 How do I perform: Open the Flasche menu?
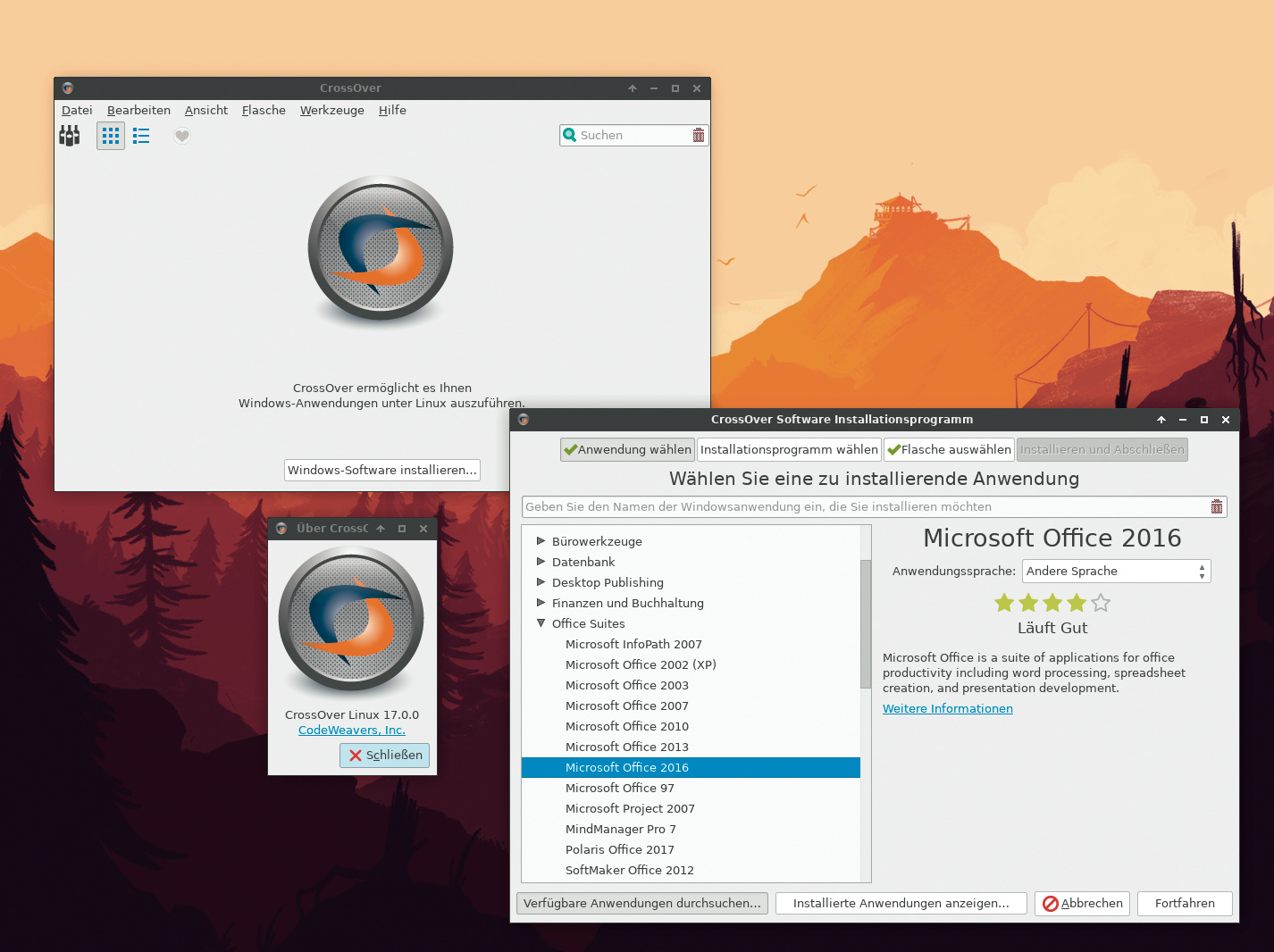264,110
